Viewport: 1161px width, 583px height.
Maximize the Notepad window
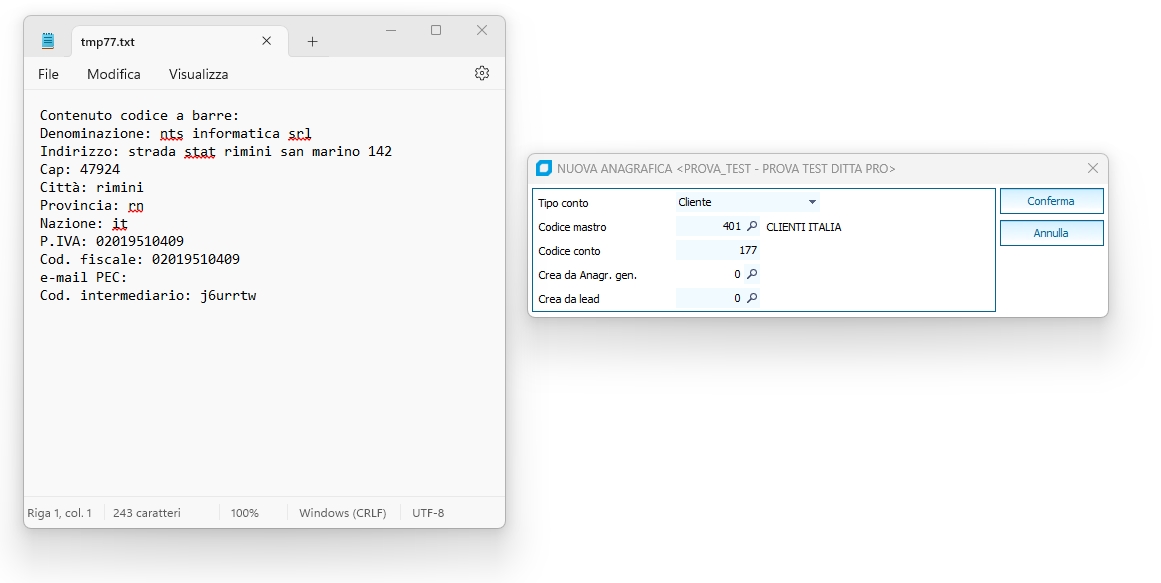[x=436, y=30]
